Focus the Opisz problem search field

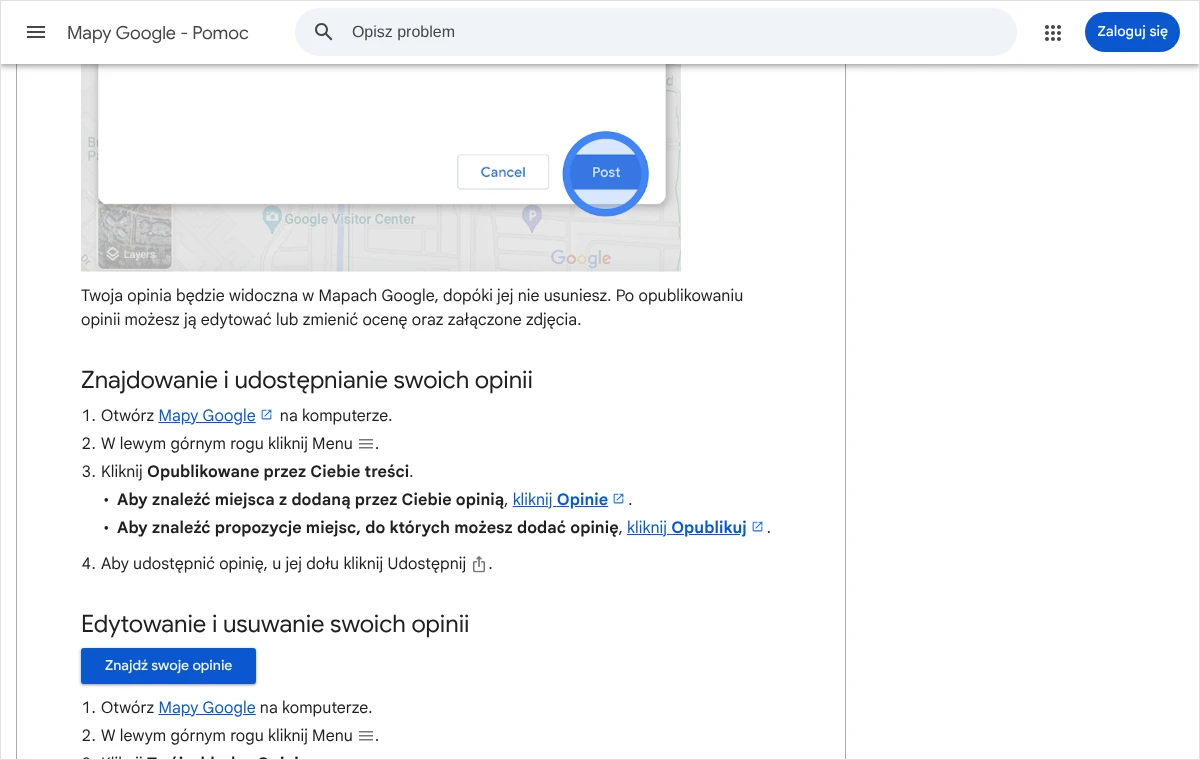coord(655,32)
